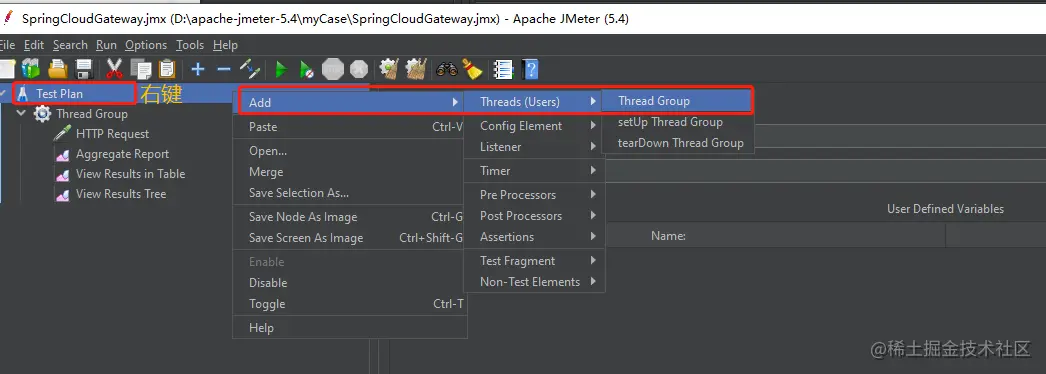The height and width of the screenshot is (374, 1046).
Task: Collapse the Thread Group tree node
Action: click(21, 114)
